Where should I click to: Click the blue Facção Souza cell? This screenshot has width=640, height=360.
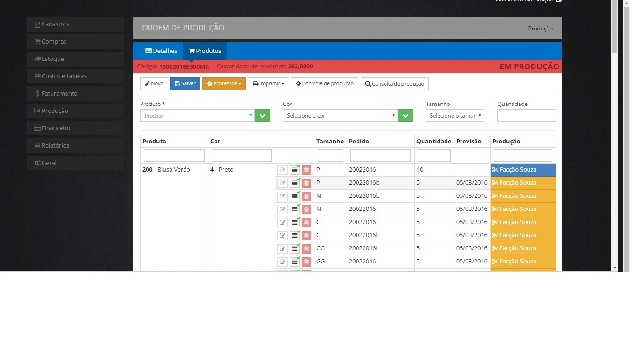(x=523, y=170)
